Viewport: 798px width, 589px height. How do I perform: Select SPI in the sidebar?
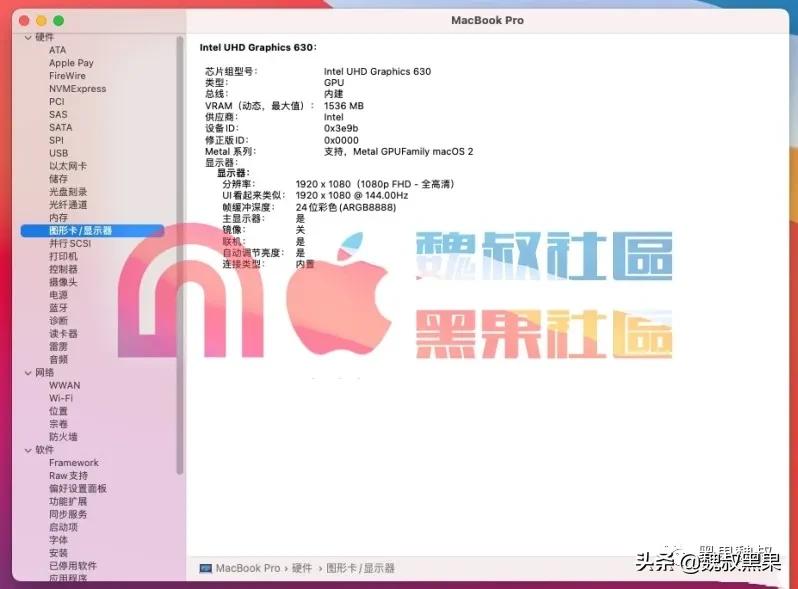coord(56,141)
